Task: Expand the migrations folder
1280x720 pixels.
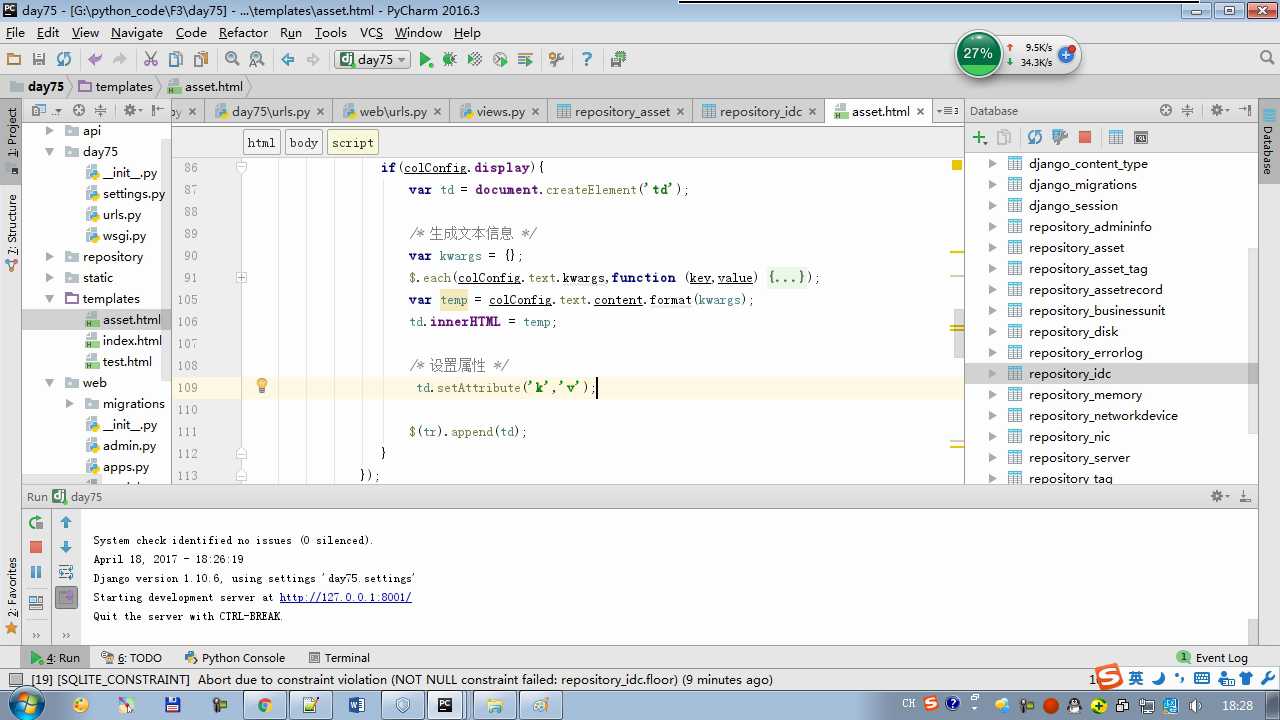Action: point(70,404)
